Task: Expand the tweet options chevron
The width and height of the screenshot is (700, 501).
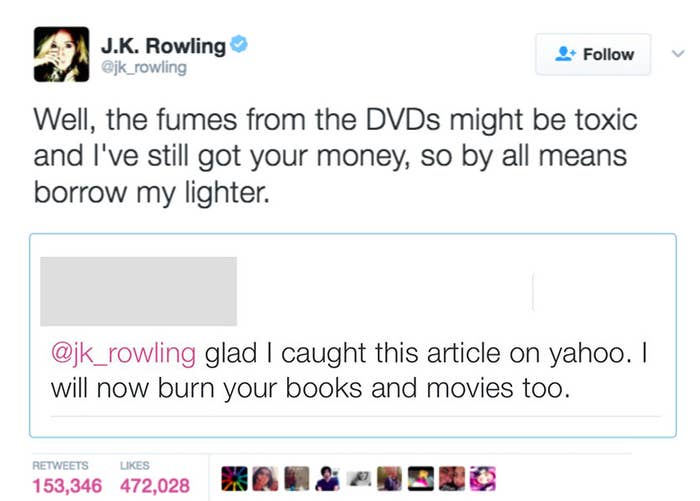Action: pyautogui.click(x=678, y=54)
